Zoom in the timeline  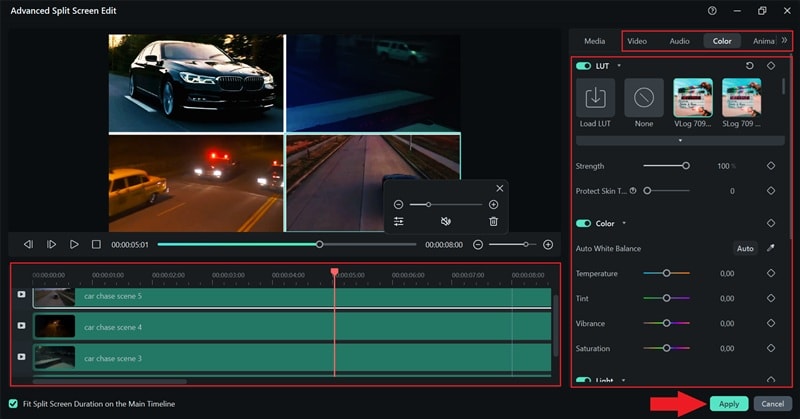click(548, 245)
